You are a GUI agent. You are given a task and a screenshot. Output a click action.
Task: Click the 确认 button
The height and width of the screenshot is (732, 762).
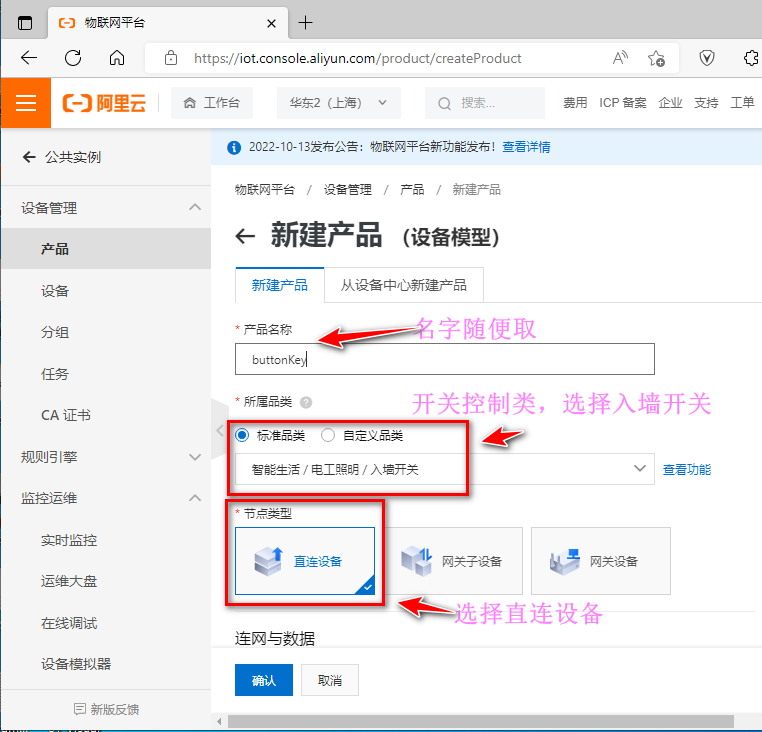click(x=264, y=680)
